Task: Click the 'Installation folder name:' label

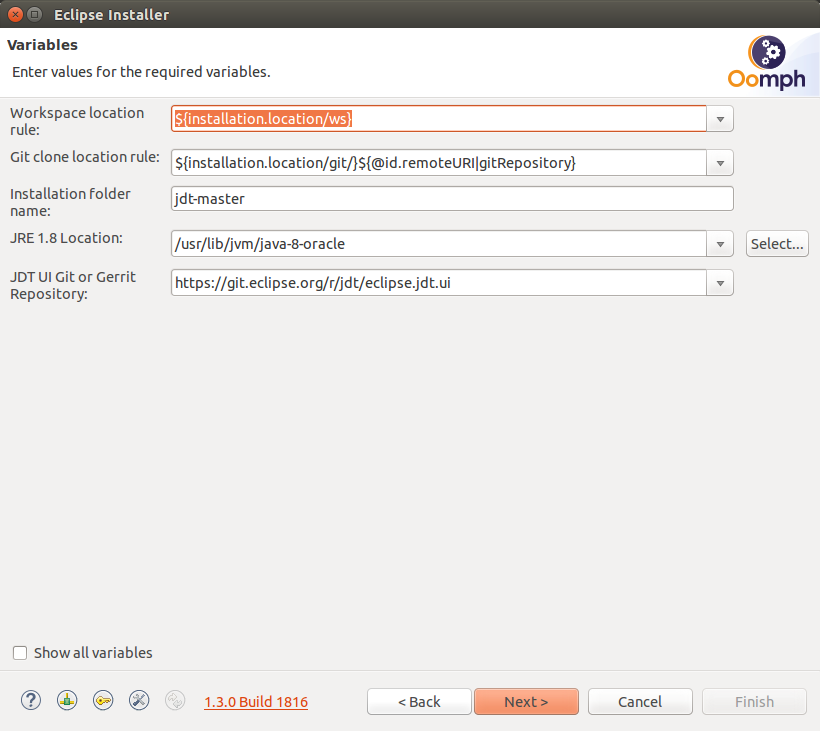Action: (70, 202)
